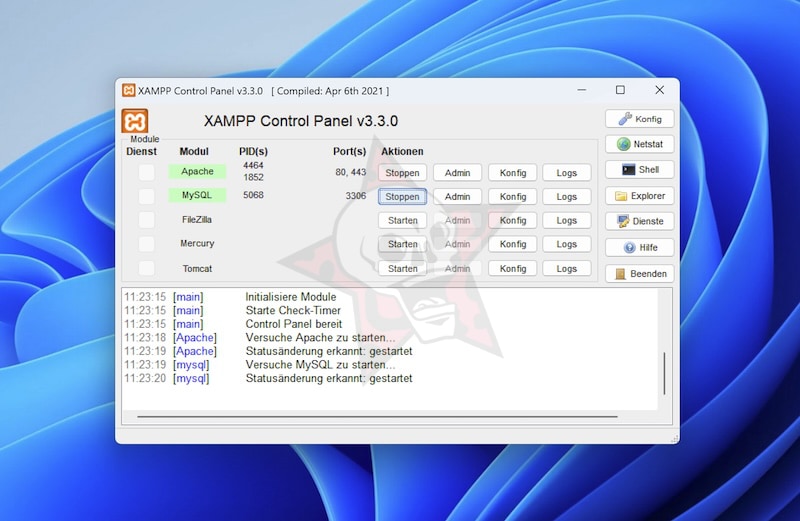Viewport: 800px width, 521px height.
Task: Open MySQL Admin page
Action: [x=457, y=196]
